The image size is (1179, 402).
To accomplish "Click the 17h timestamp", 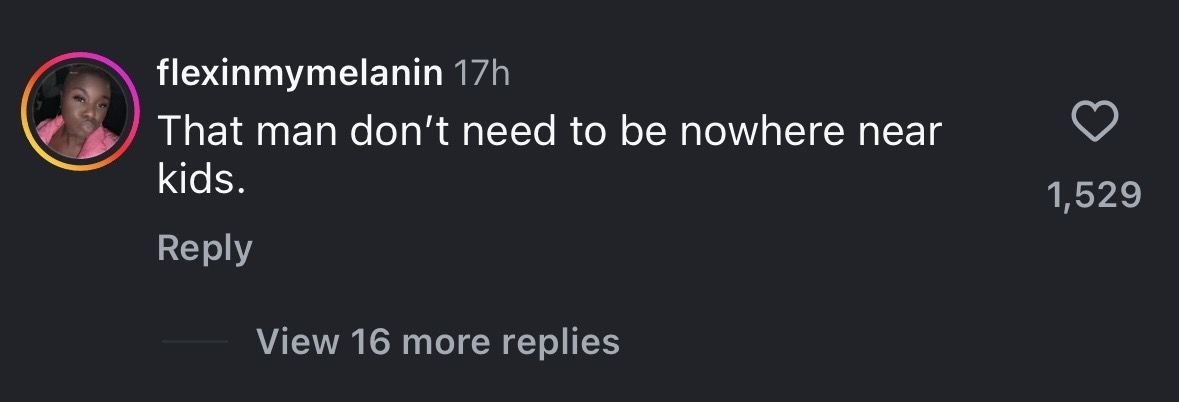I will (x=482, y=74).
